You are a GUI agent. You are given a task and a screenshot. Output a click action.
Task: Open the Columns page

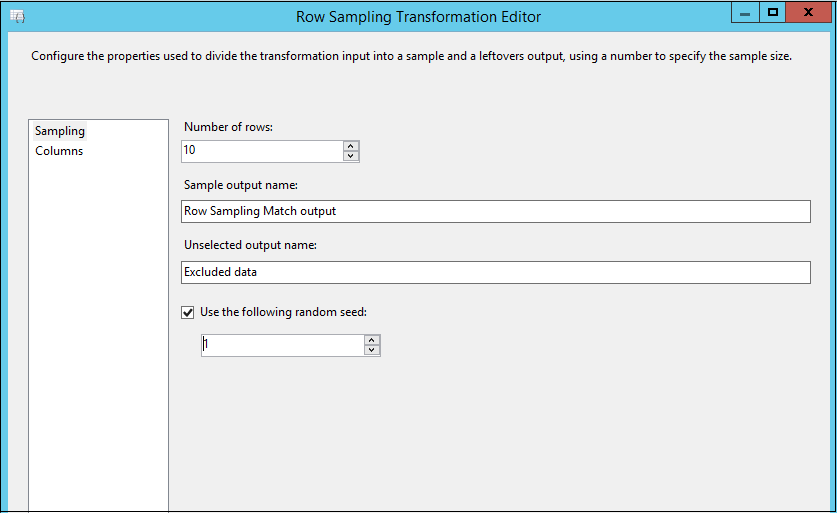(x=59, y=151)
